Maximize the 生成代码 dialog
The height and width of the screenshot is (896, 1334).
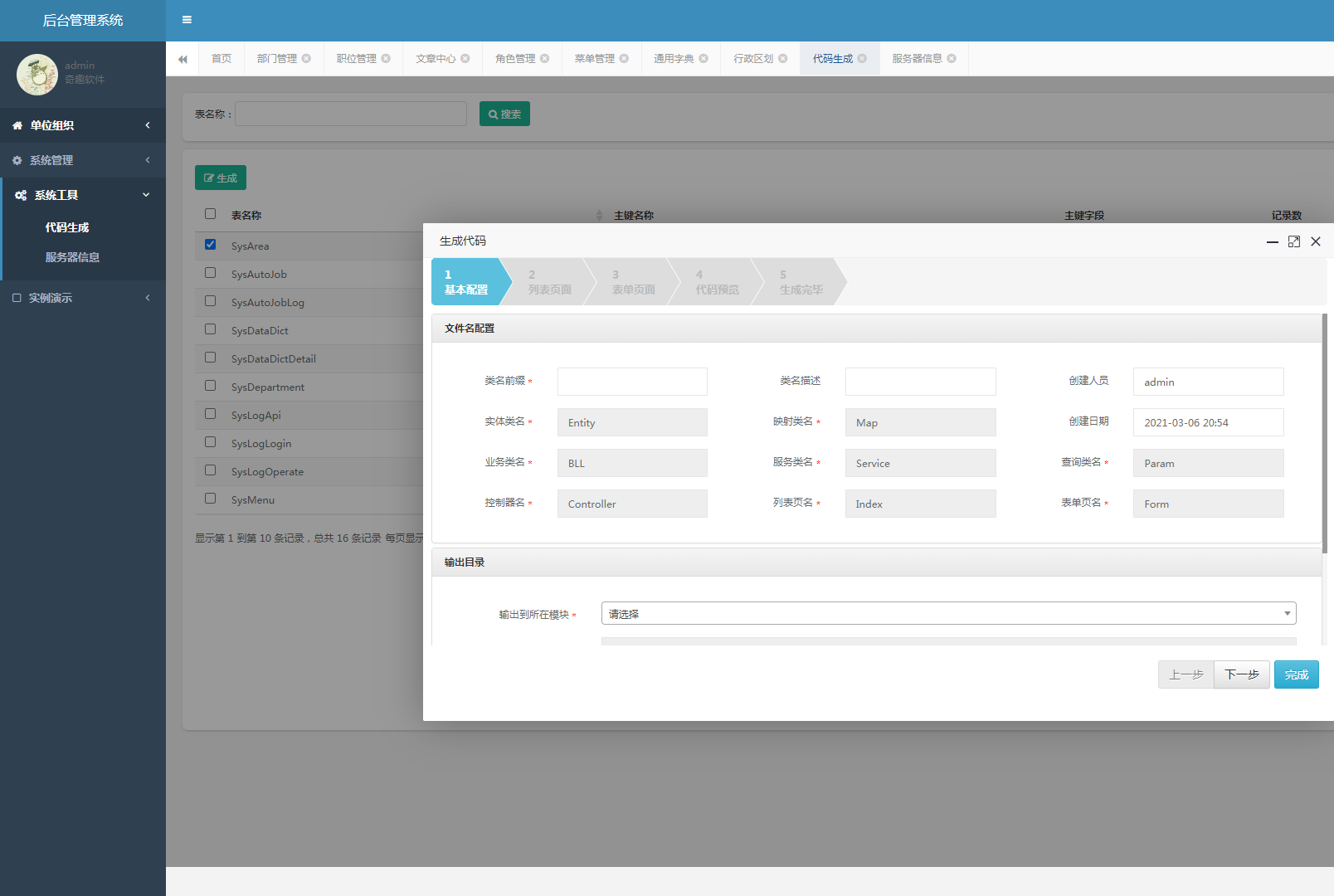click(x=1293, y=241)
